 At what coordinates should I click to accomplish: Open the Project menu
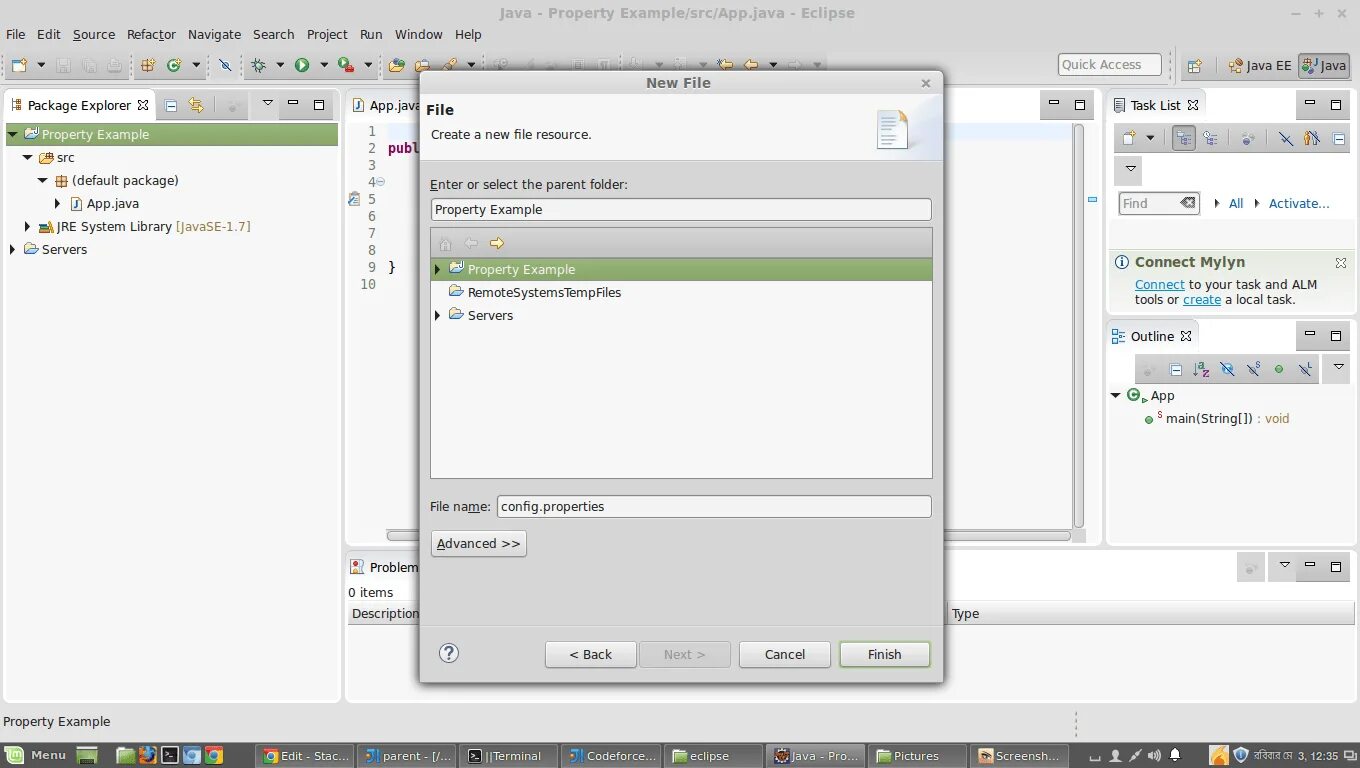click(327, 34)
